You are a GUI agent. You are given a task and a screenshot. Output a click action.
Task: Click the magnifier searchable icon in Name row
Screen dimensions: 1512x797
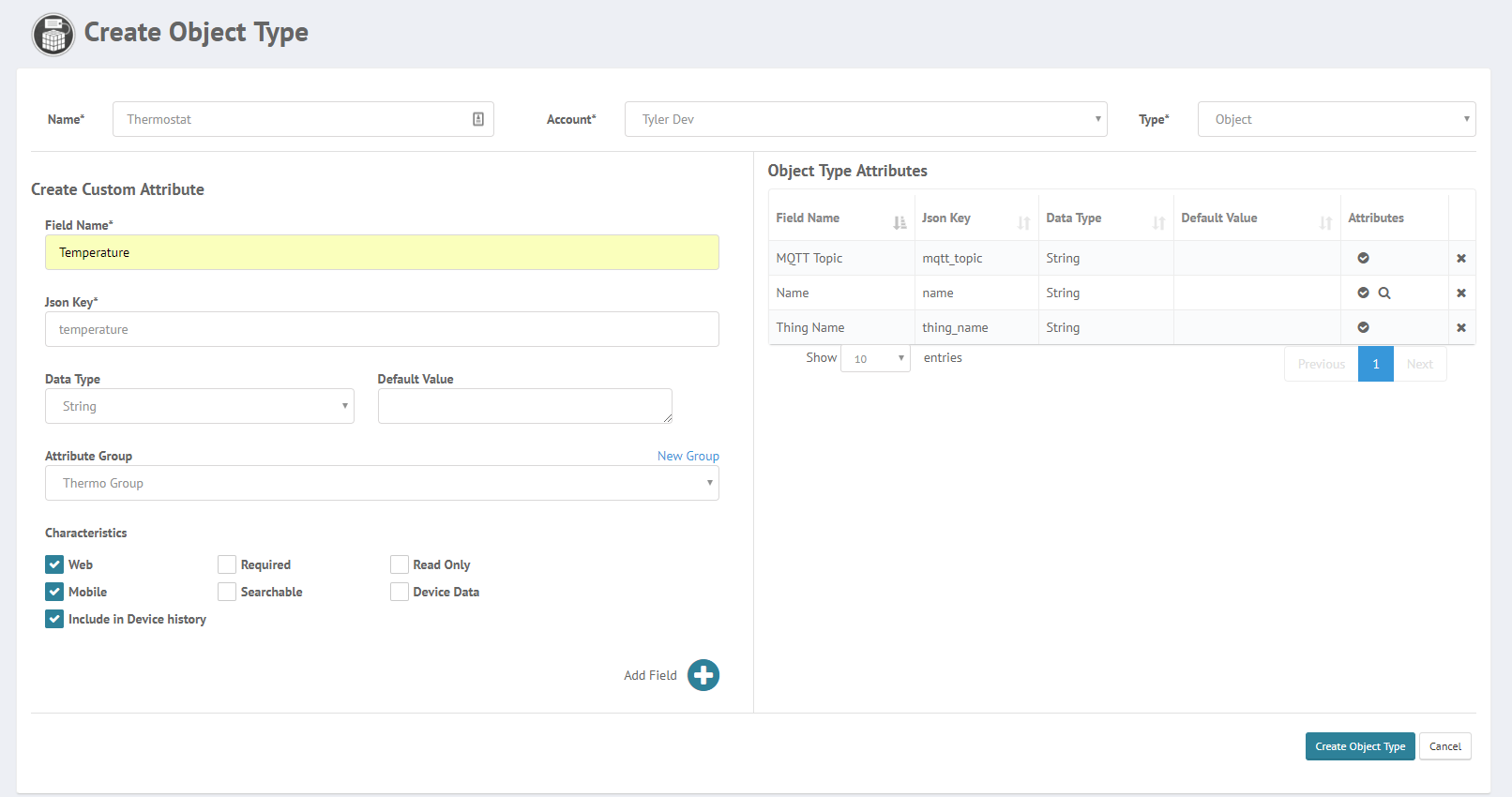point(1384,293)
